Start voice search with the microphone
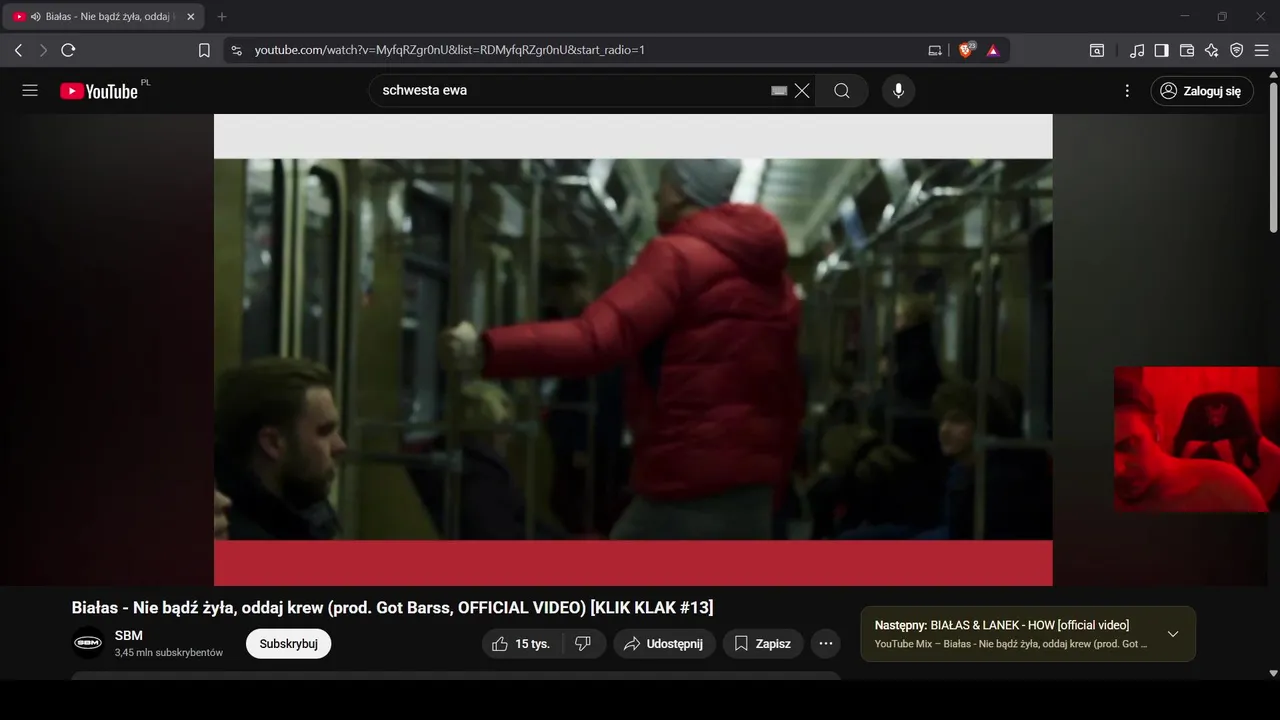Image resolution: width=1280 pixels, height=720 pixels. [898, 91]
